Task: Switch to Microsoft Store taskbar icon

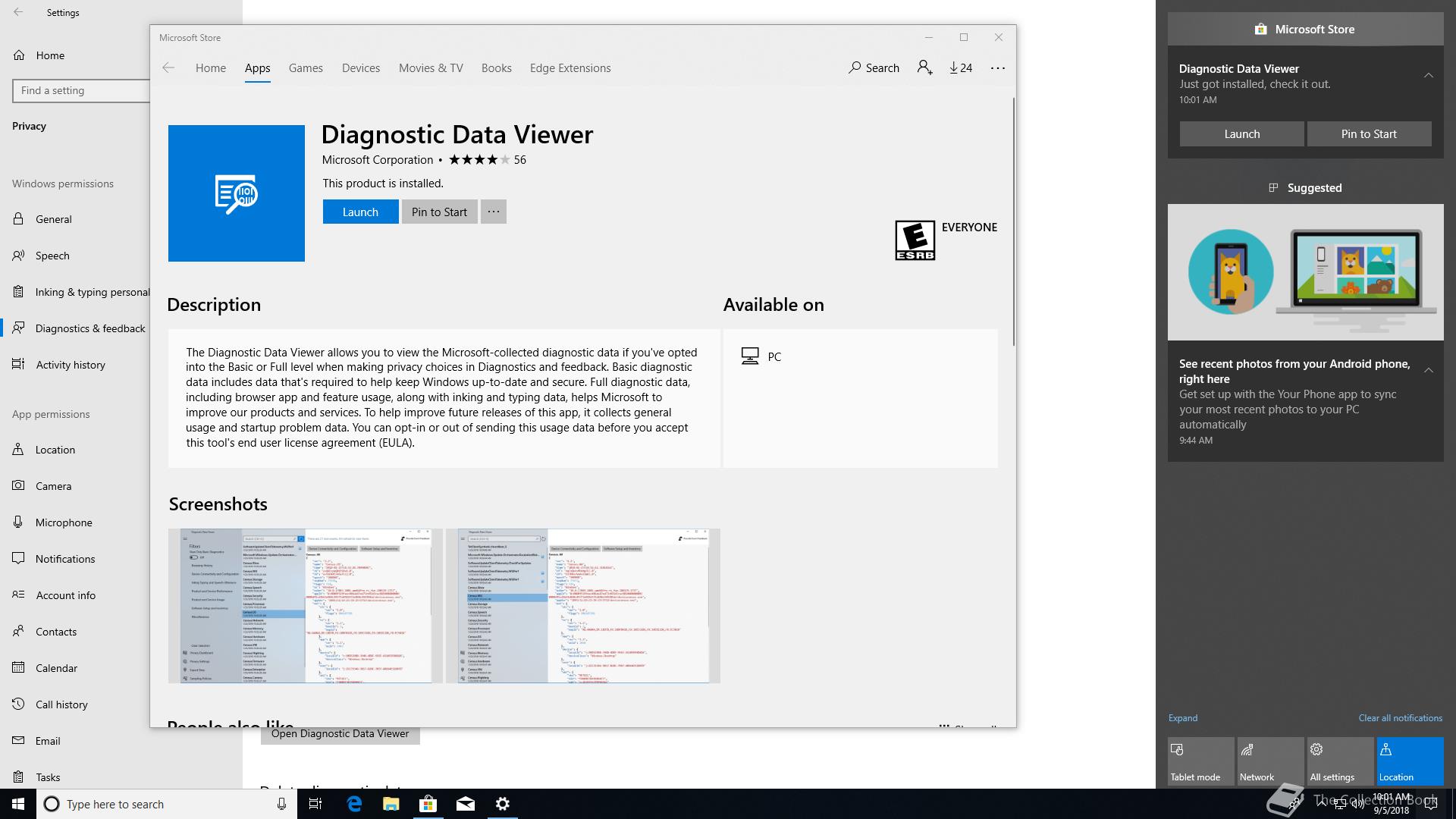Action: [x=428, y=804]
